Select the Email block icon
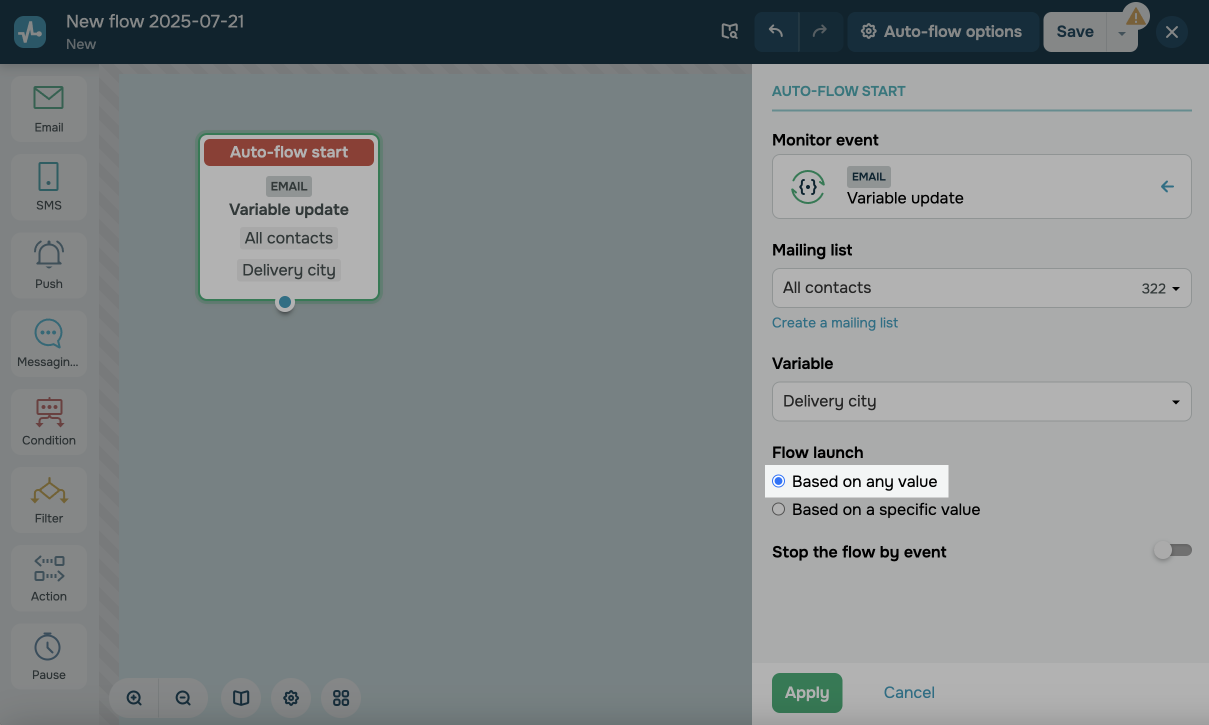 (x=48, y=108)
